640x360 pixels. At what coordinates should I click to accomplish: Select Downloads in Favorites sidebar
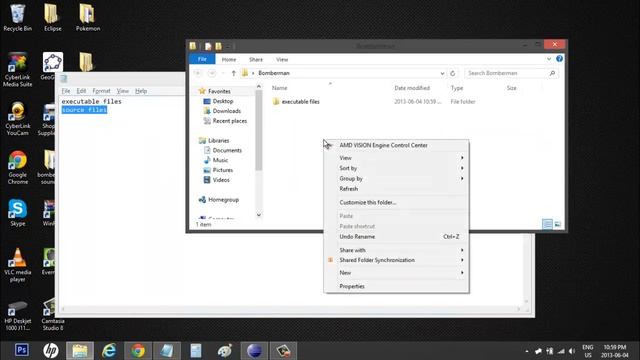222,111
